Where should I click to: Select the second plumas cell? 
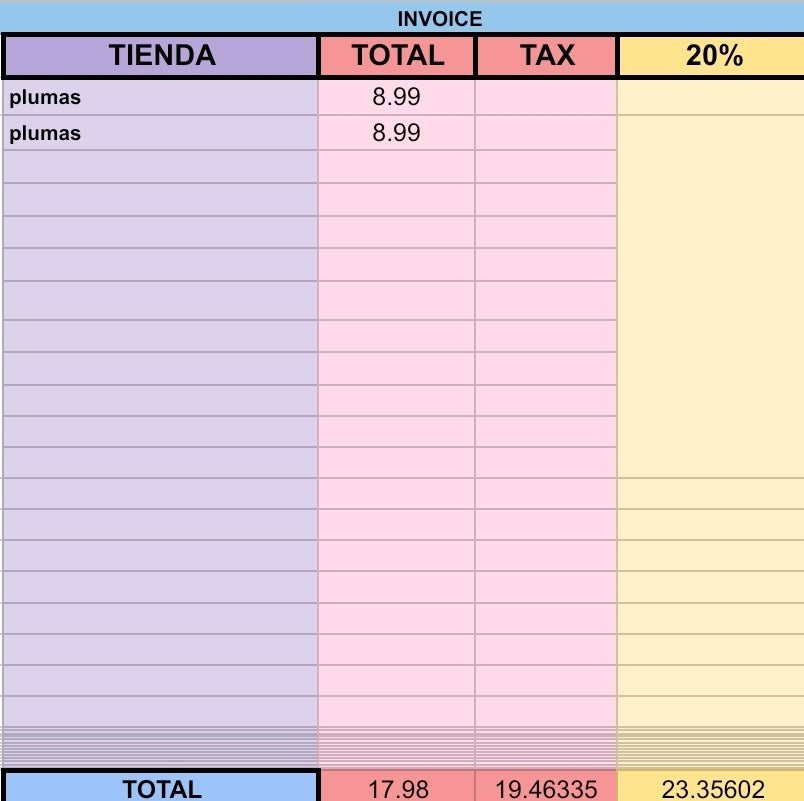tap(160, 133)
